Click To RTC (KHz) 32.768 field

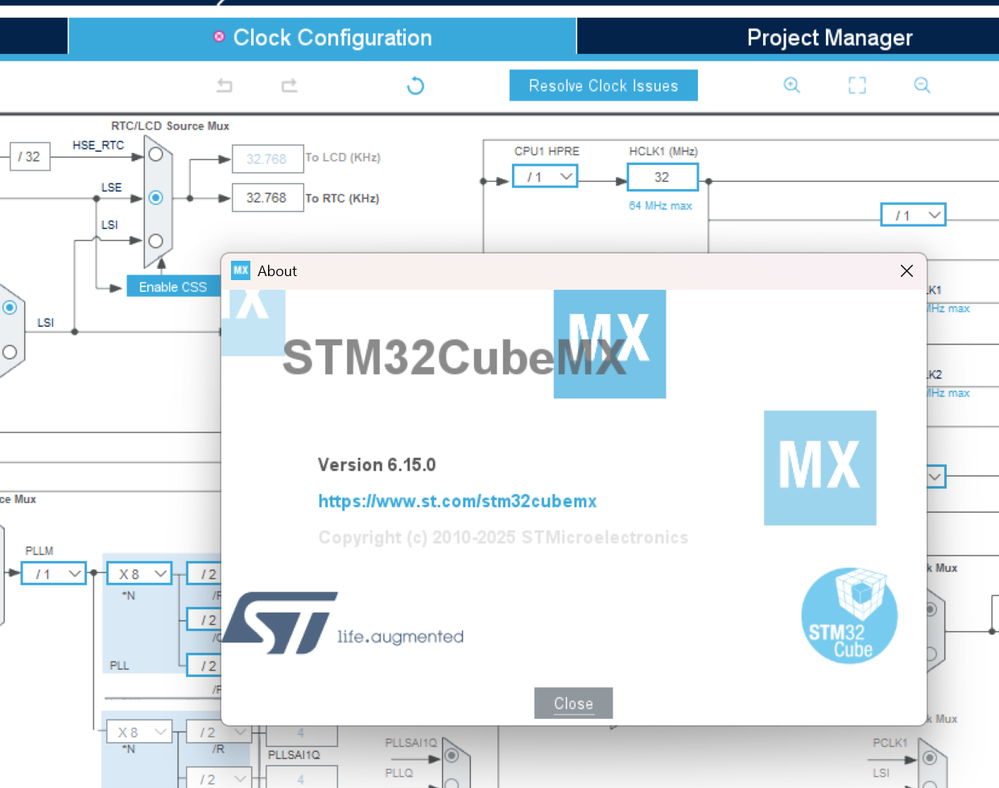point(267,197)
